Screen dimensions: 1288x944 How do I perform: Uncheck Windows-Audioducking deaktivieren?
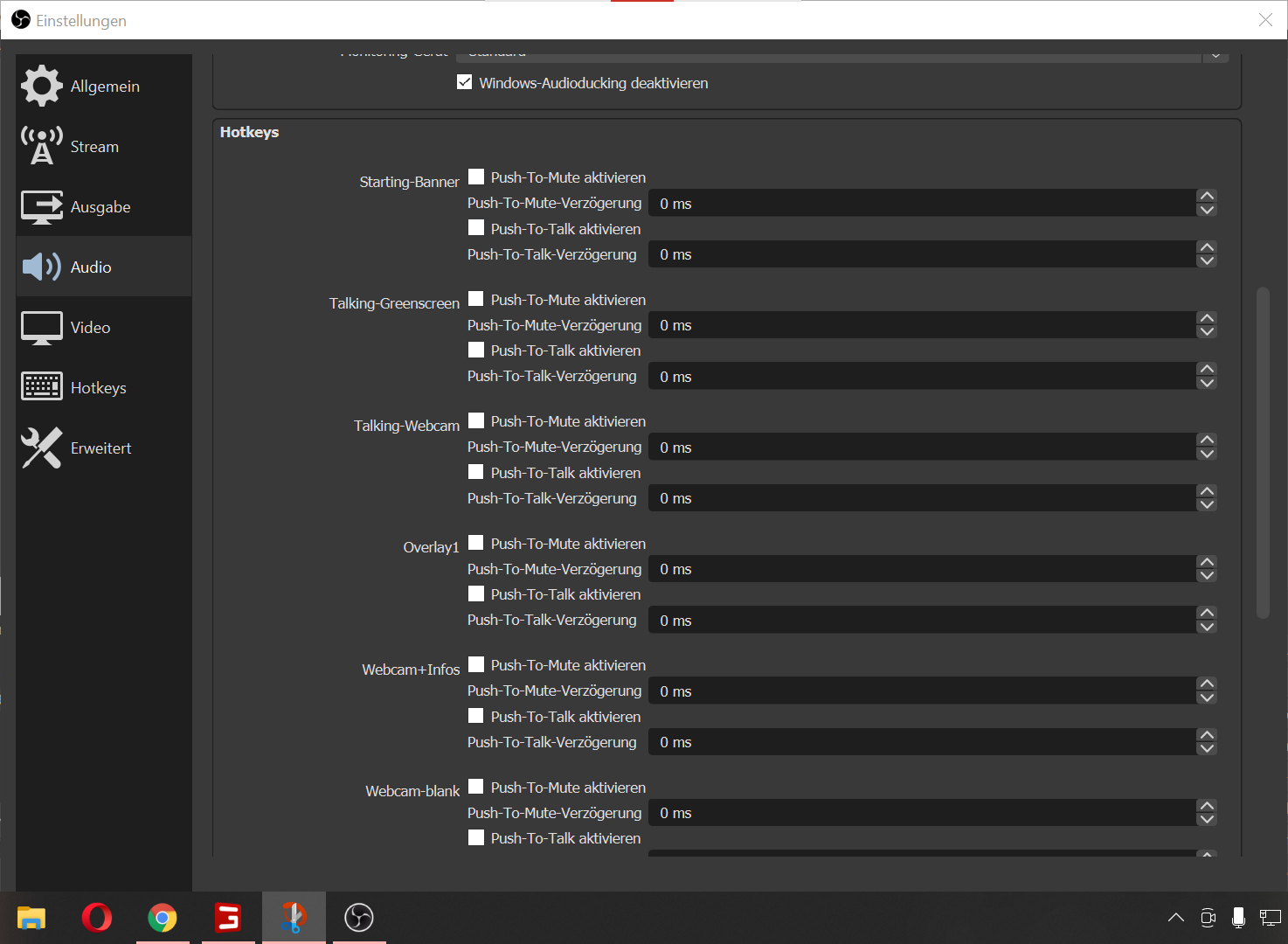click(465, 83)
